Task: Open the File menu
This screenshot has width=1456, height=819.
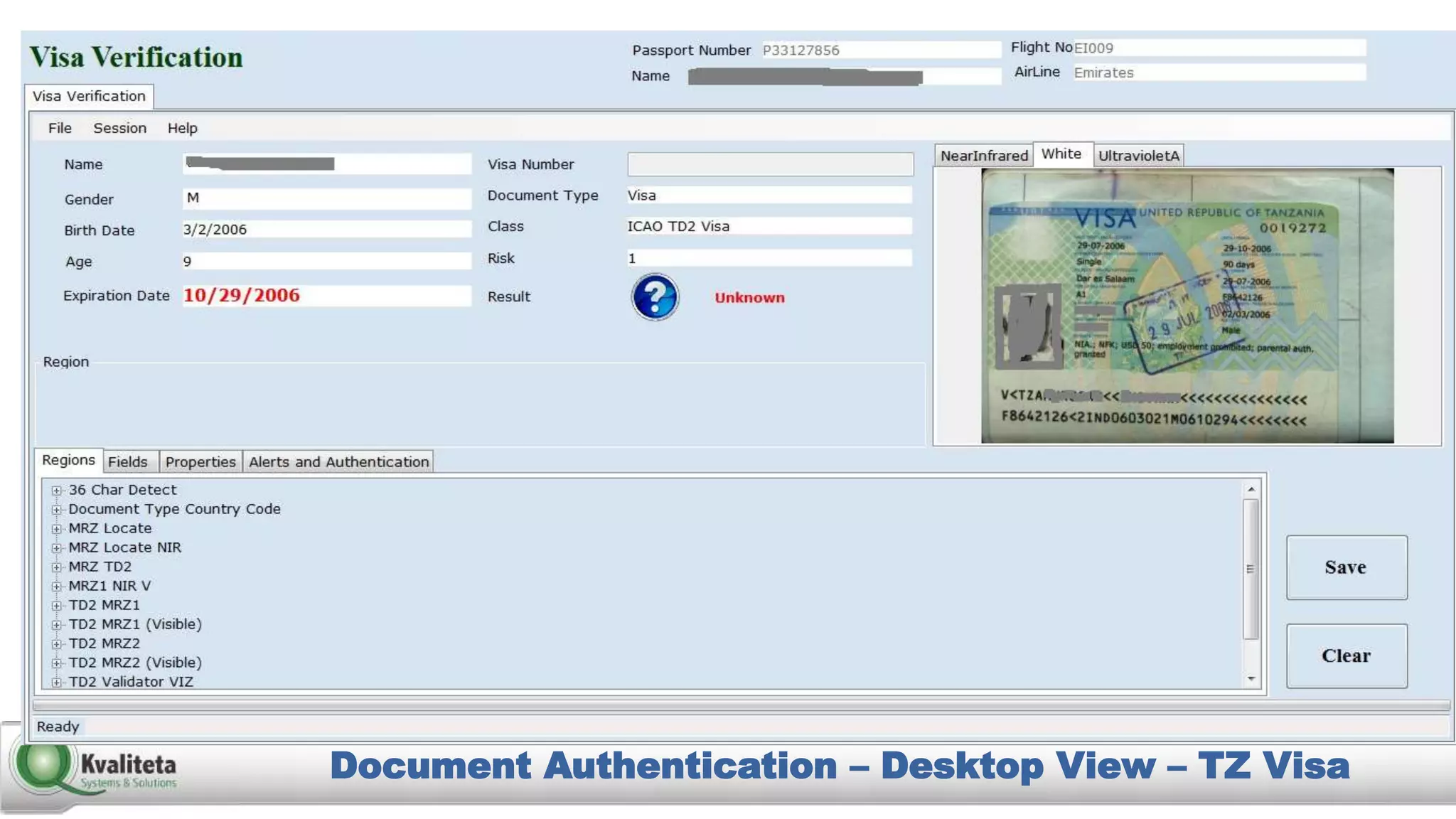Action: (x=60, y=128)
